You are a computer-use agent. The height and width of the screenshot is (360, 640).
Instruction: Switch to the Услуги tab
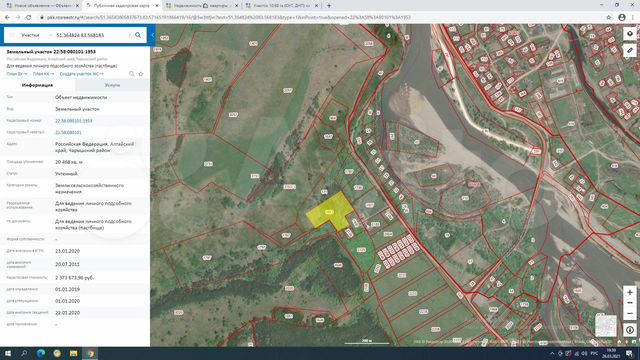pyautogui.click(x=112, y=85)
